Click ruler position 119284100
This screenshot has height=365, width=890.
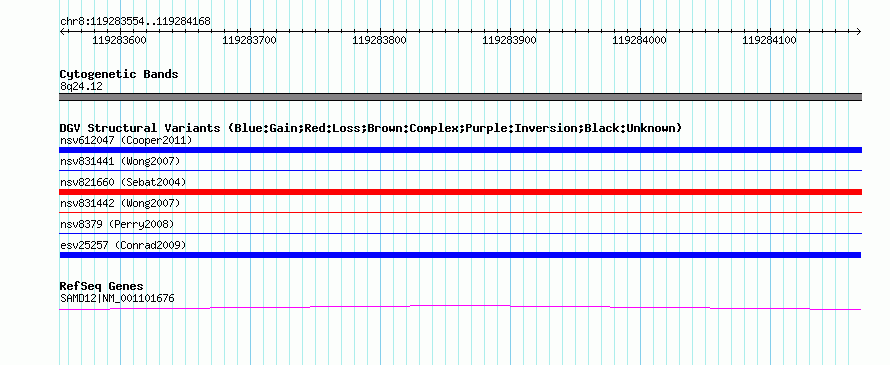tap(770, 40)
